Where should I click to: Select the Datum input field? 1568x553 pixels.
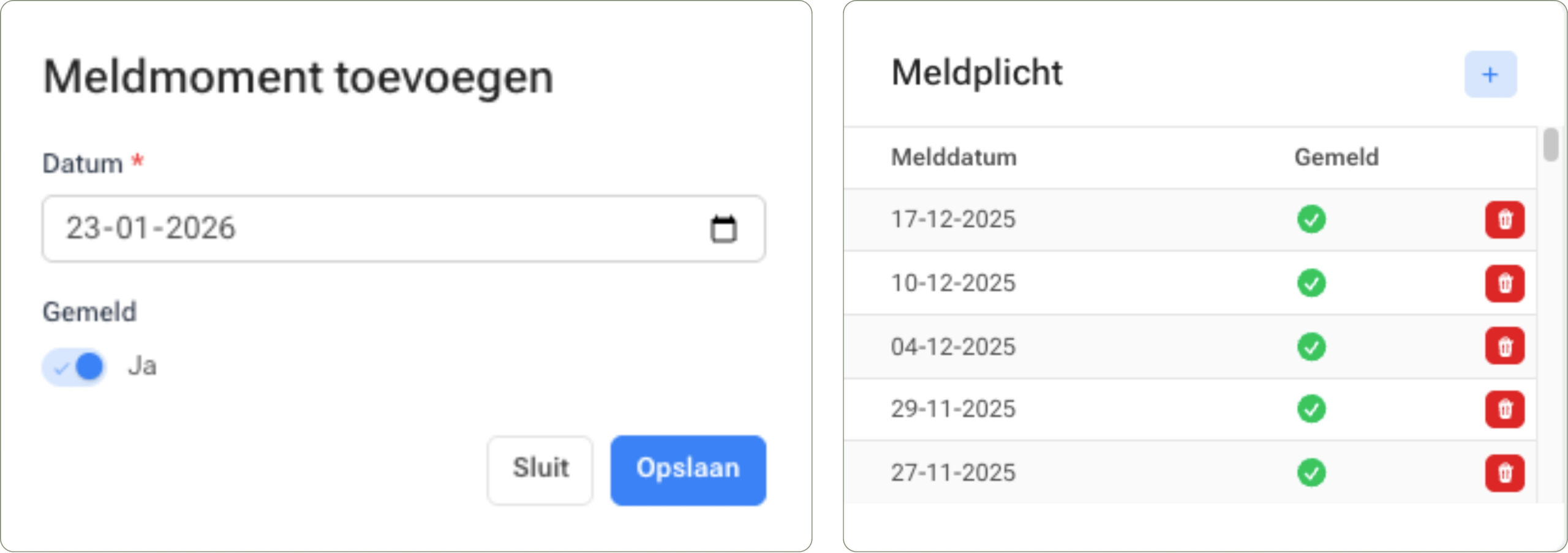(x=306, y=228)
